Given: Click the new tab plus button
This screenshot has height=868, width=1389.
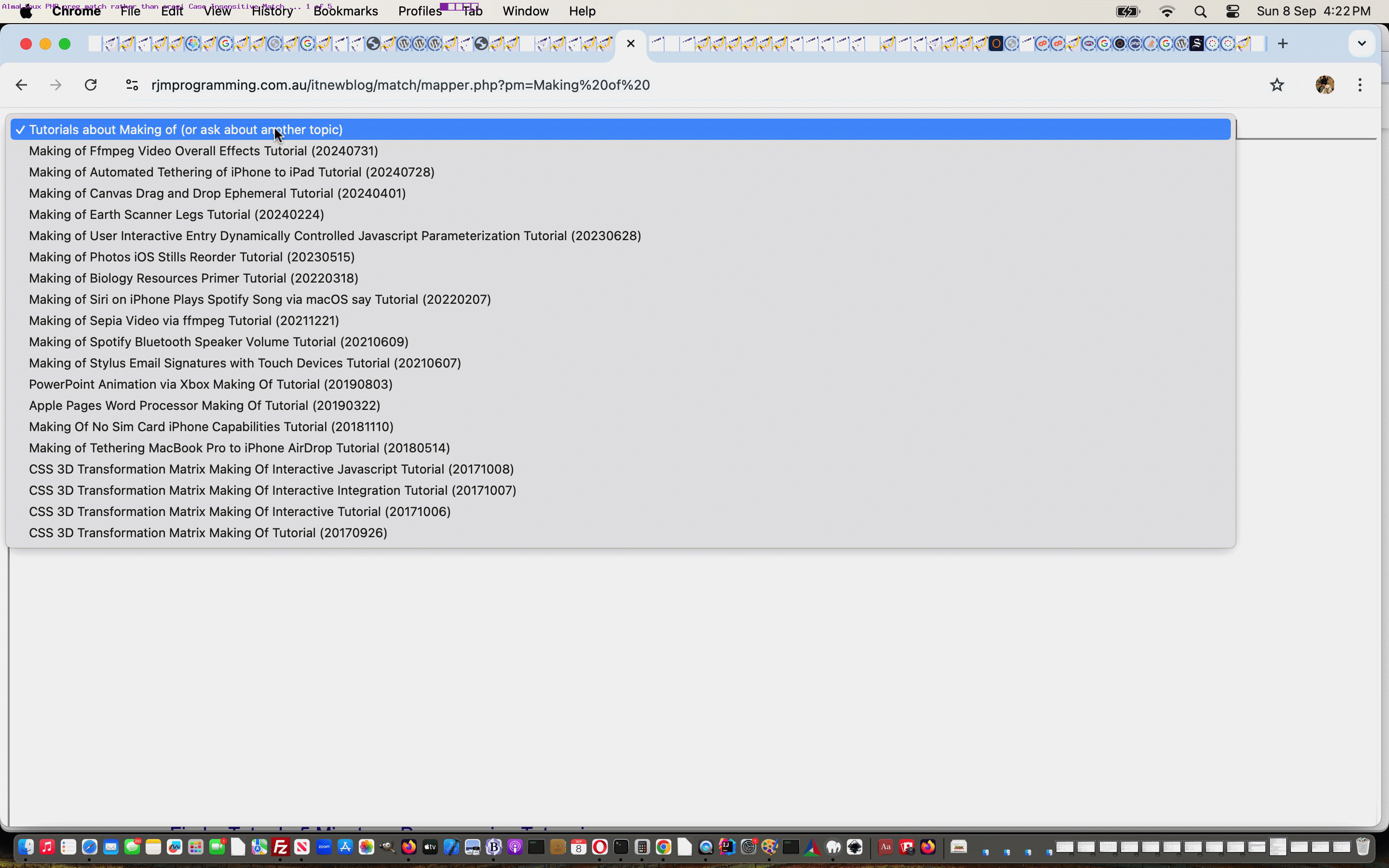Looking at the screenshot, I should click(1283, 43).
